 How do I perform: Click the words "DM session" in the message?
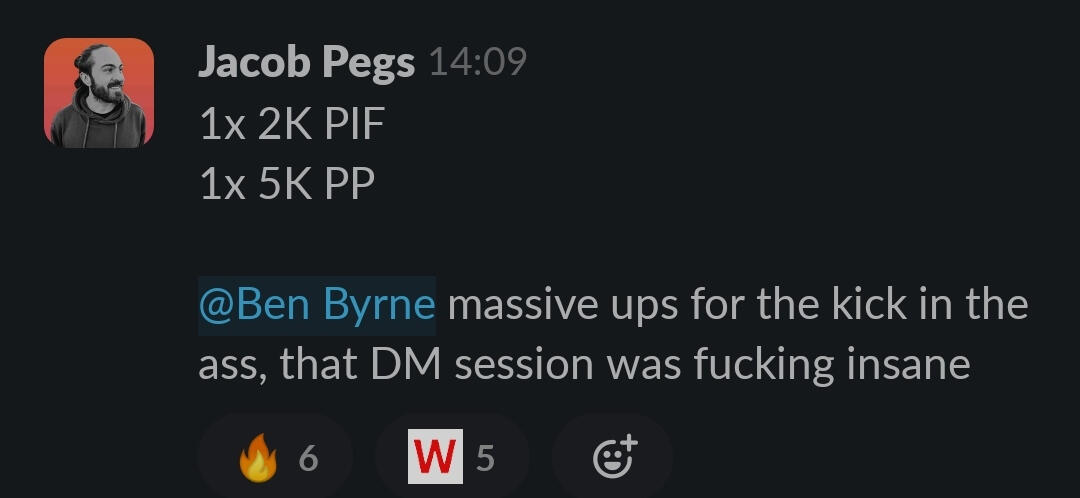(x=482, y=366)
